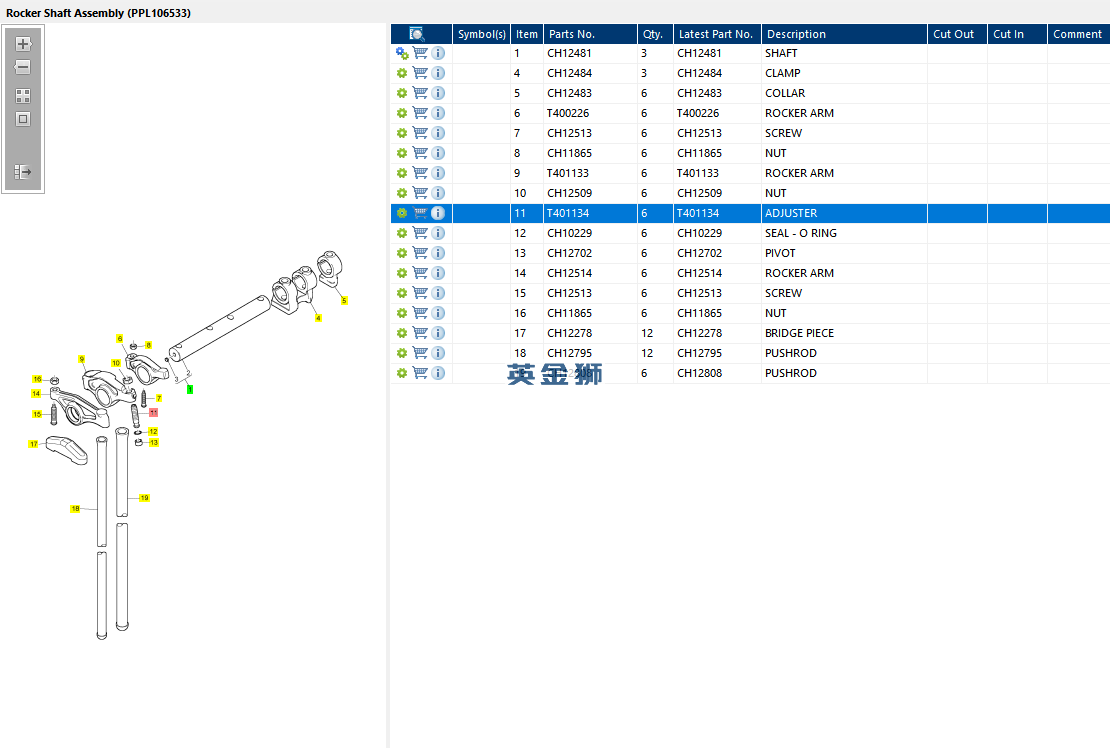The image size is (1110, 748).
Task: Sort by Description column header
Action: coord(844,34)
